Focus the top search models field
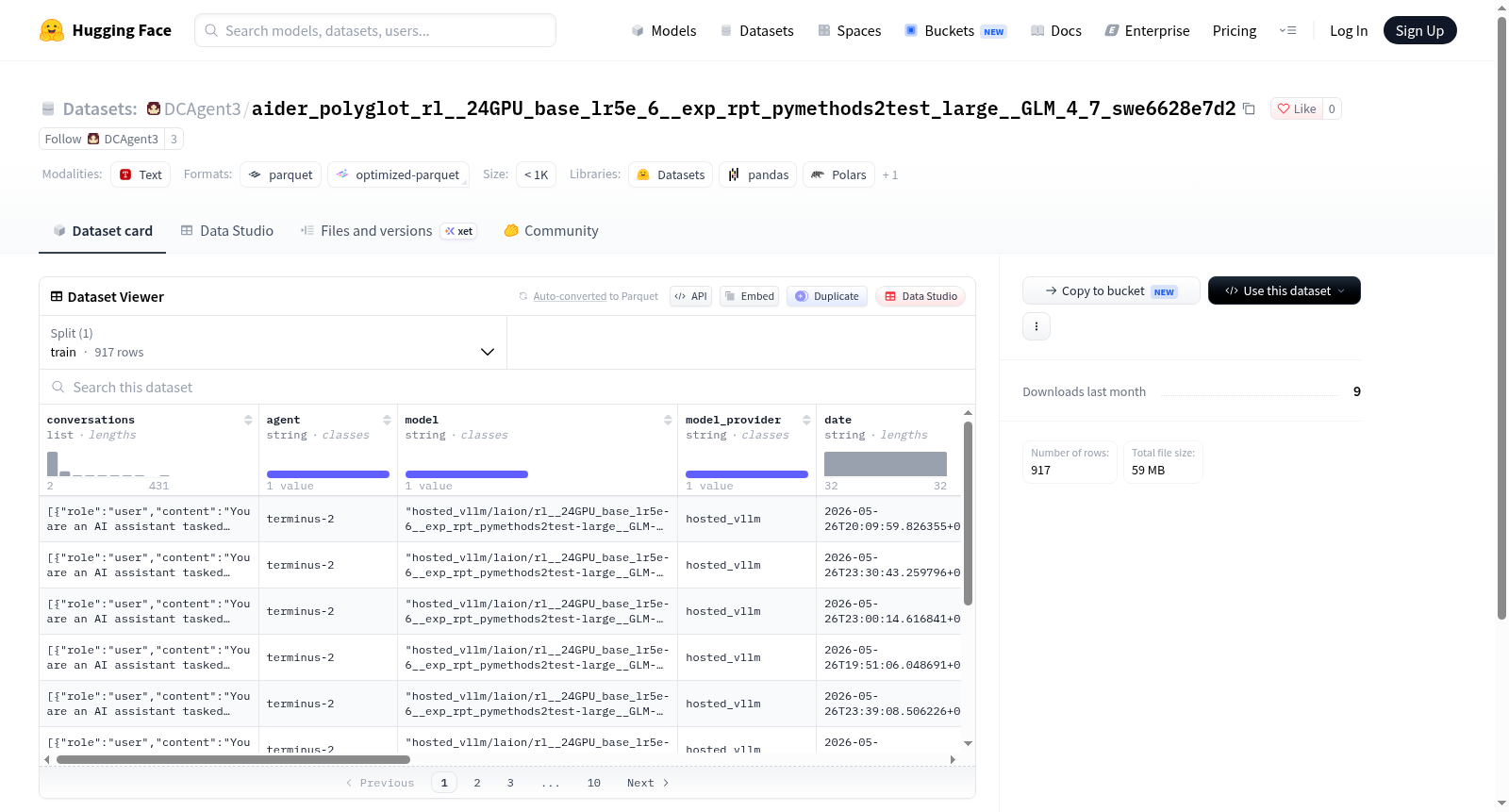1509x812 pixels. [x=375, y=30]
